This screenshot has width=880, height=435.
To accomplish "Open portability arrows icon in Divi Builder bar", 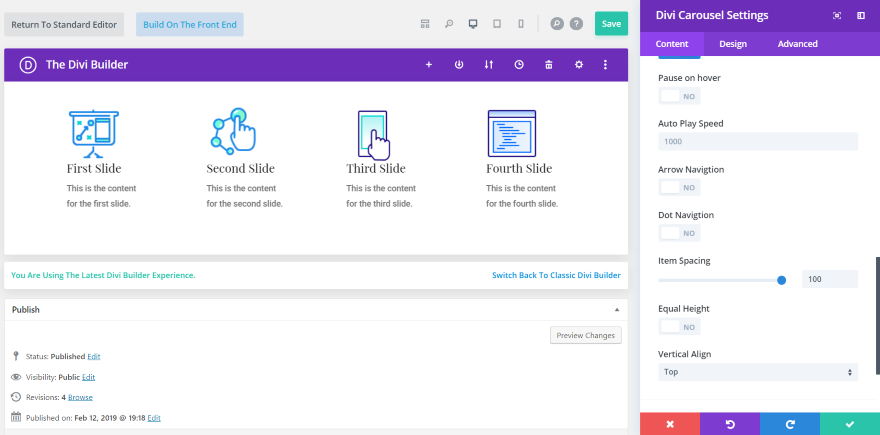I will click(489, 65).
